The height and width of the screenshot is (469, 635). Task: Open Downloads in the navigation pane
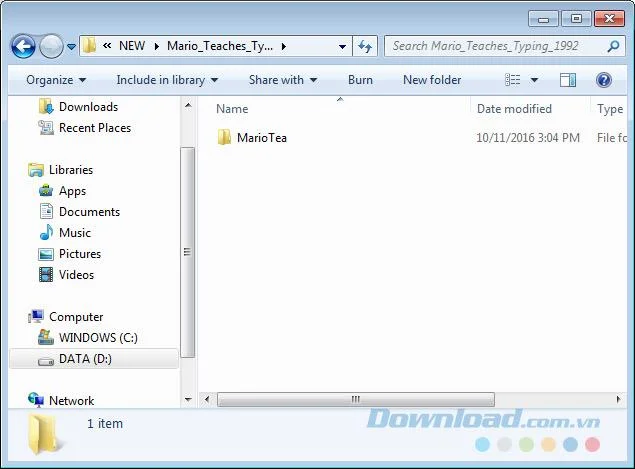(88, 107)
